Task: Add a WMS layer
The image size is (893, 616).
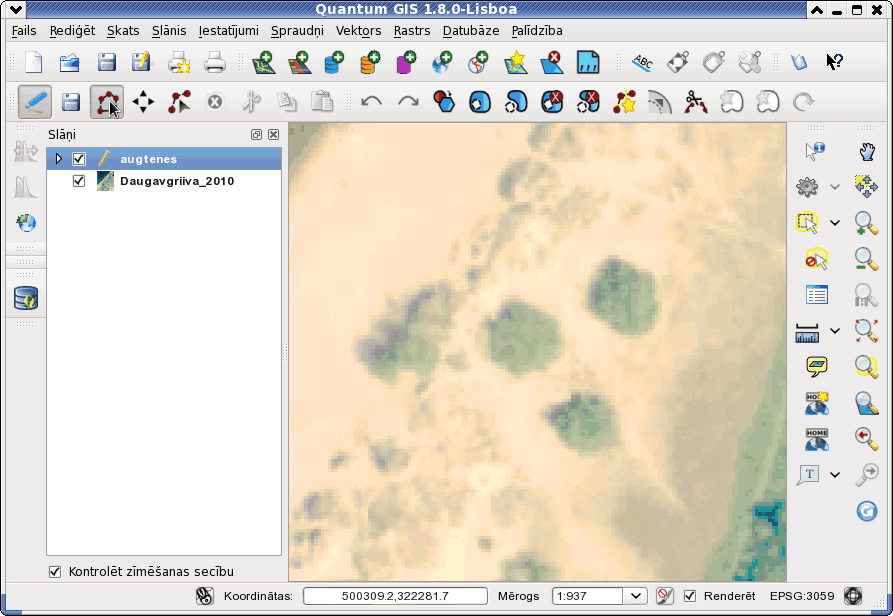Action: pyautogui.click(x=442, y=62)
